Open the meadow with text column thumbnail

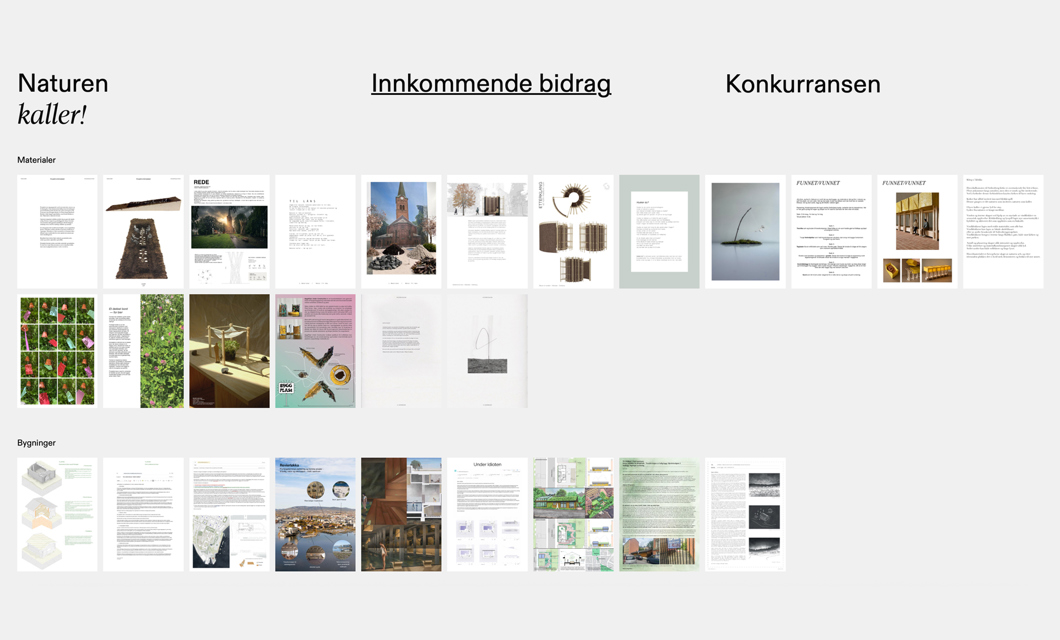(143, 351)
